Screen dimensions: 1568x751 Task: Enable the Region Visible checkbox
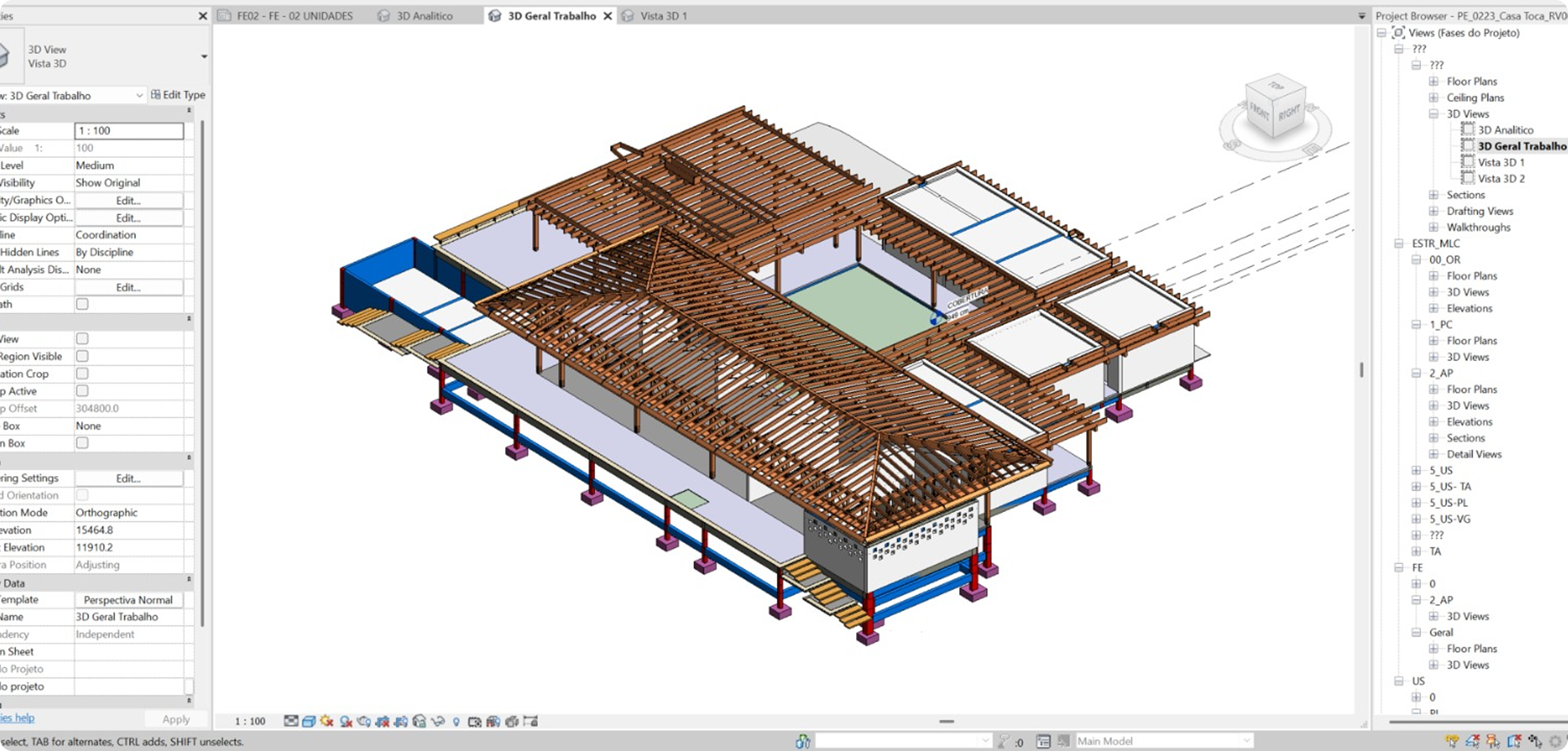[x=82, y=356]
